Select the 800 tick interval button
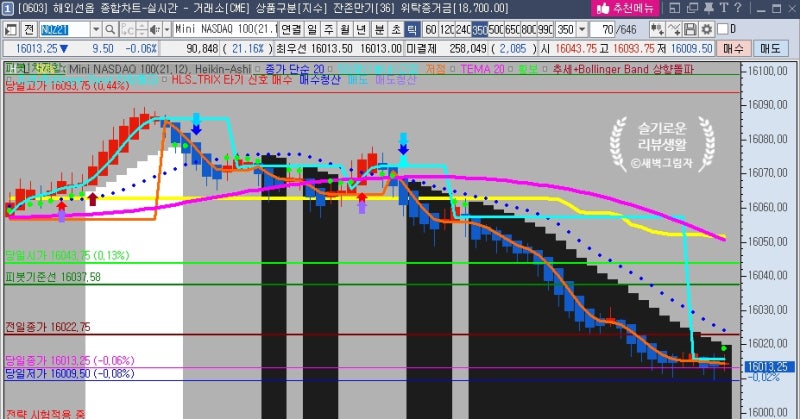 point(529,30)
